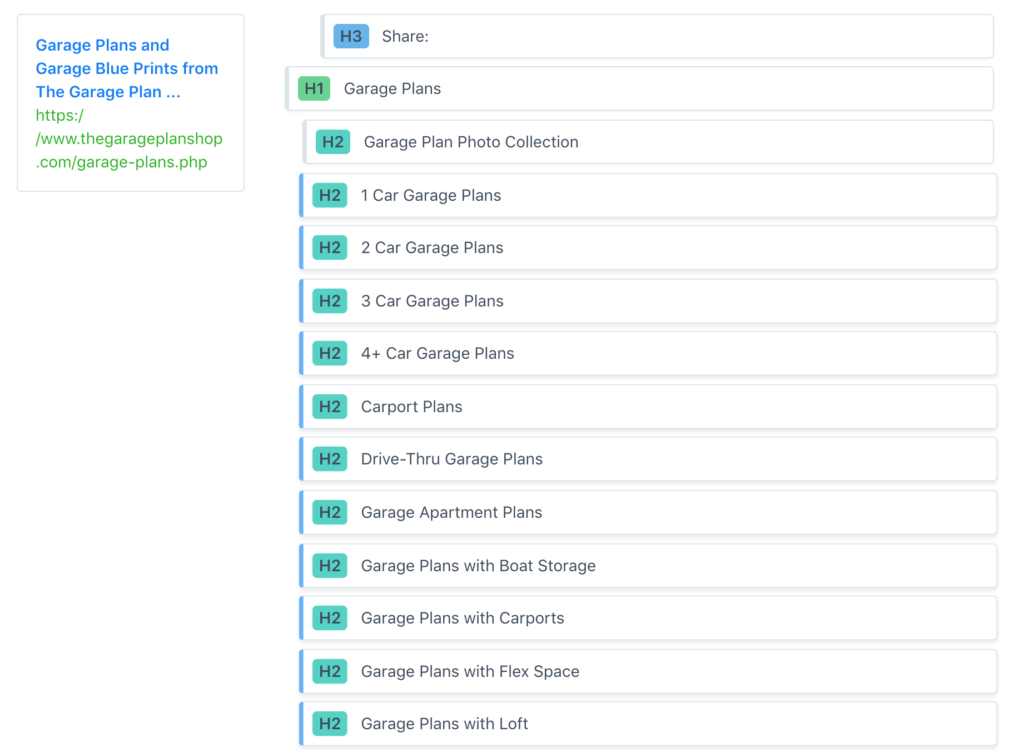
Task: Select the Garage Plans H1 heading row
Action: tap(640, 88)
